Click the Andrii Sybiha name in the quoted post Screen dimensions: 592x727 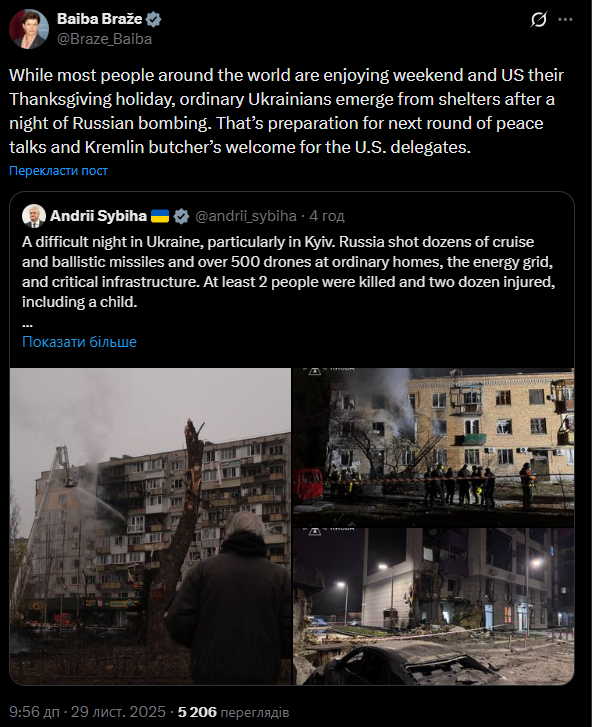98,216
